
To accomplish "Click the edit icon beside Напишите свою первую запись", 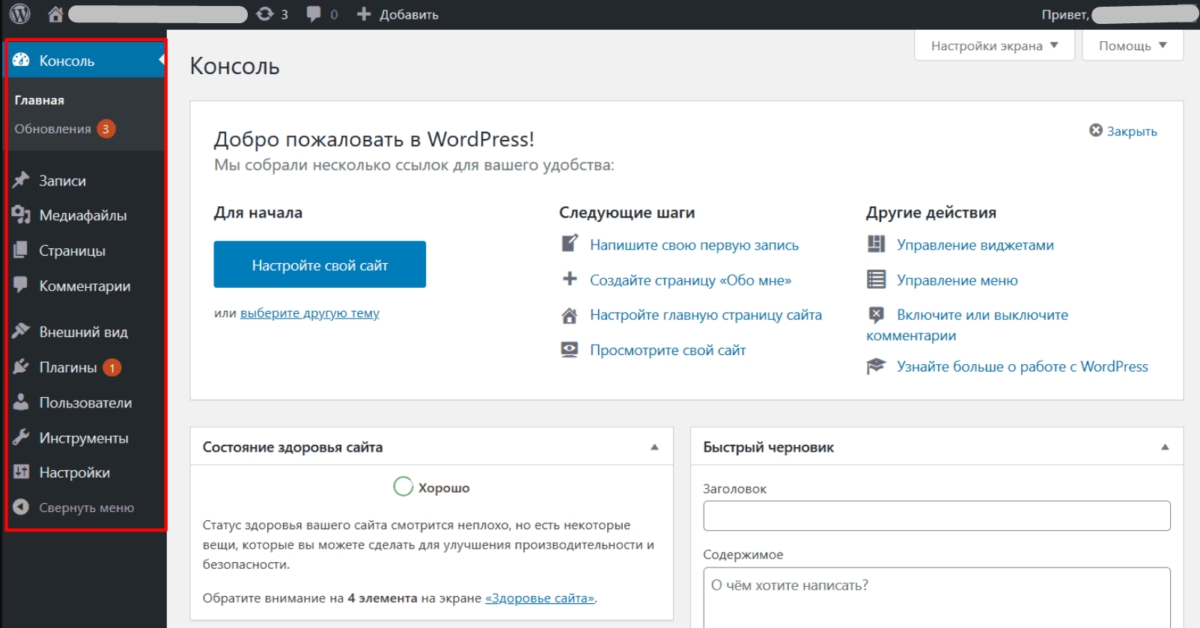I will pos(569,244).
